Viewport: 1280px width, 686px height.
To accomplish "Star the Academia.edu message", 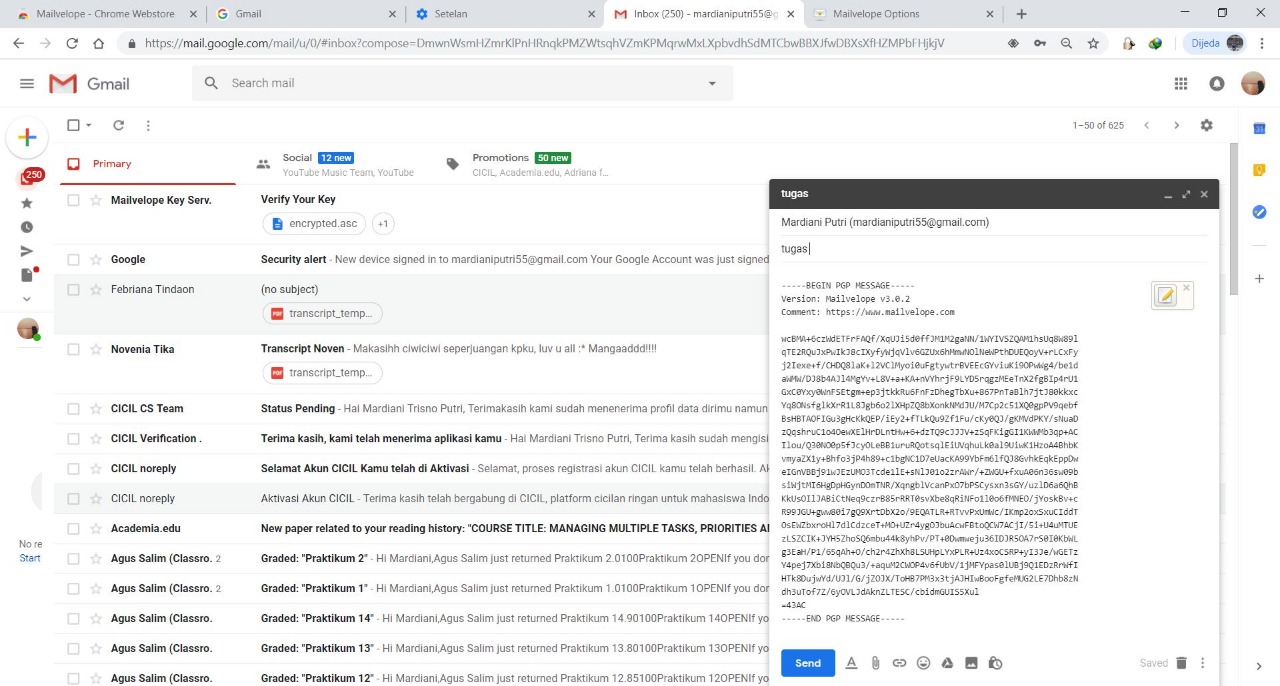I will point(96,528).
